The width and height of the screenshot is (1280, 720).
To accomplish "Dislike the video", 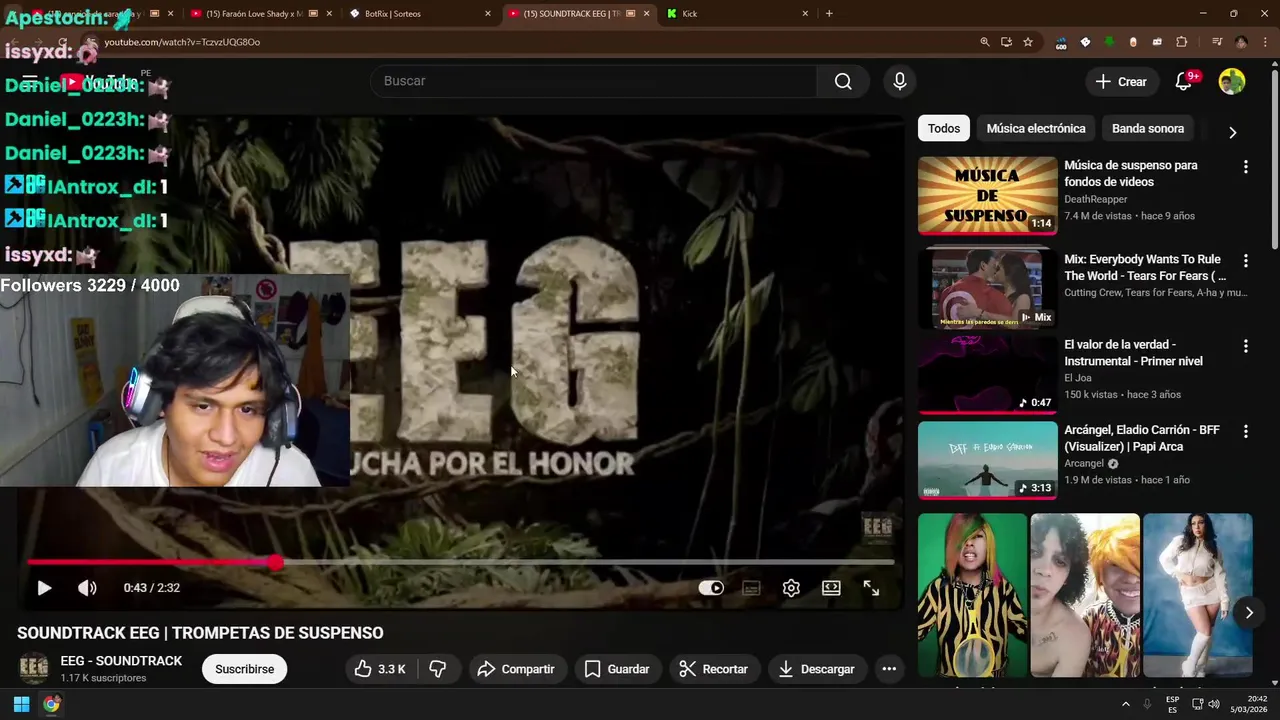I will point(437,669).
